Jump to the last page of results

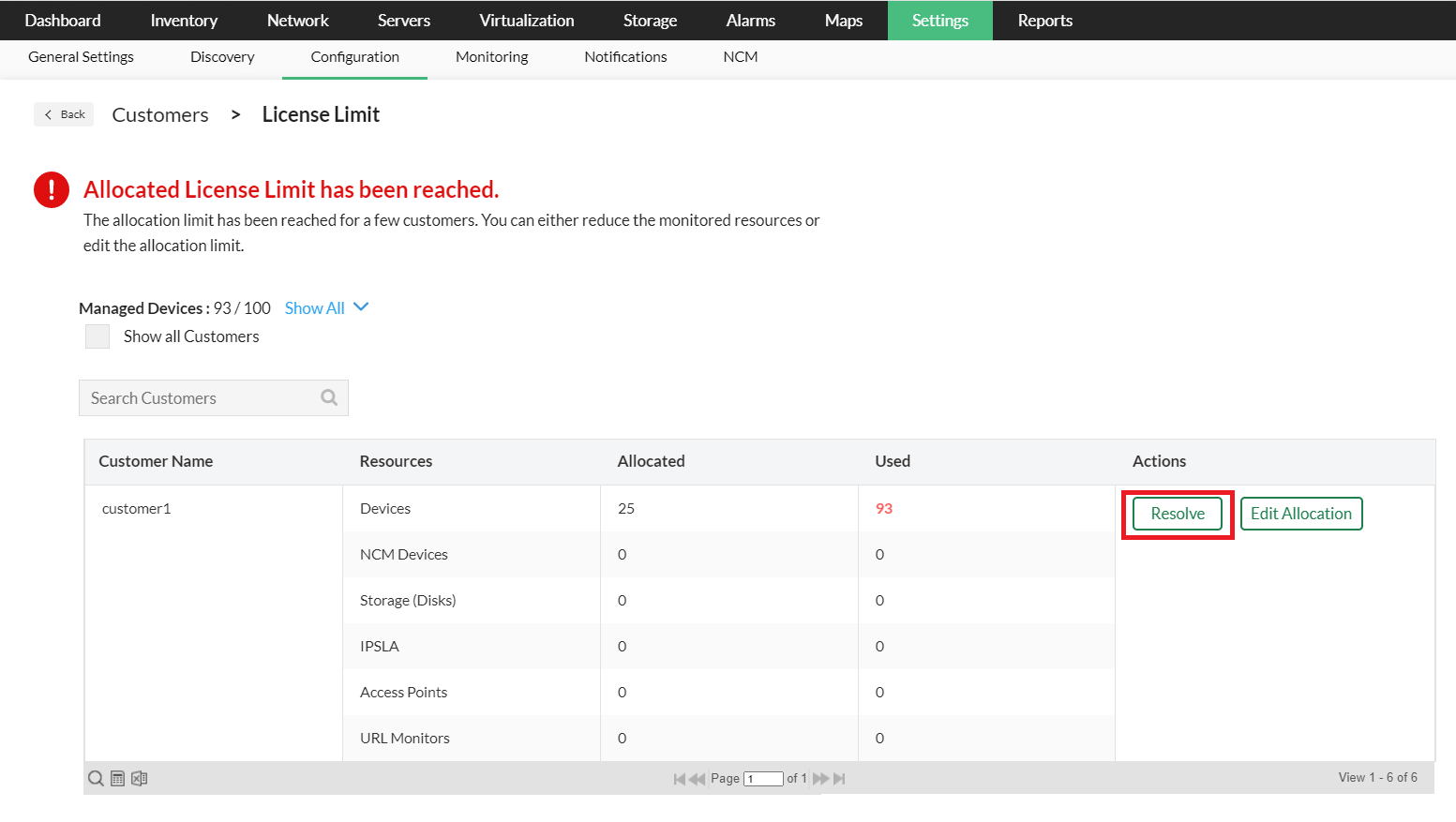click(x=839, y=779)
